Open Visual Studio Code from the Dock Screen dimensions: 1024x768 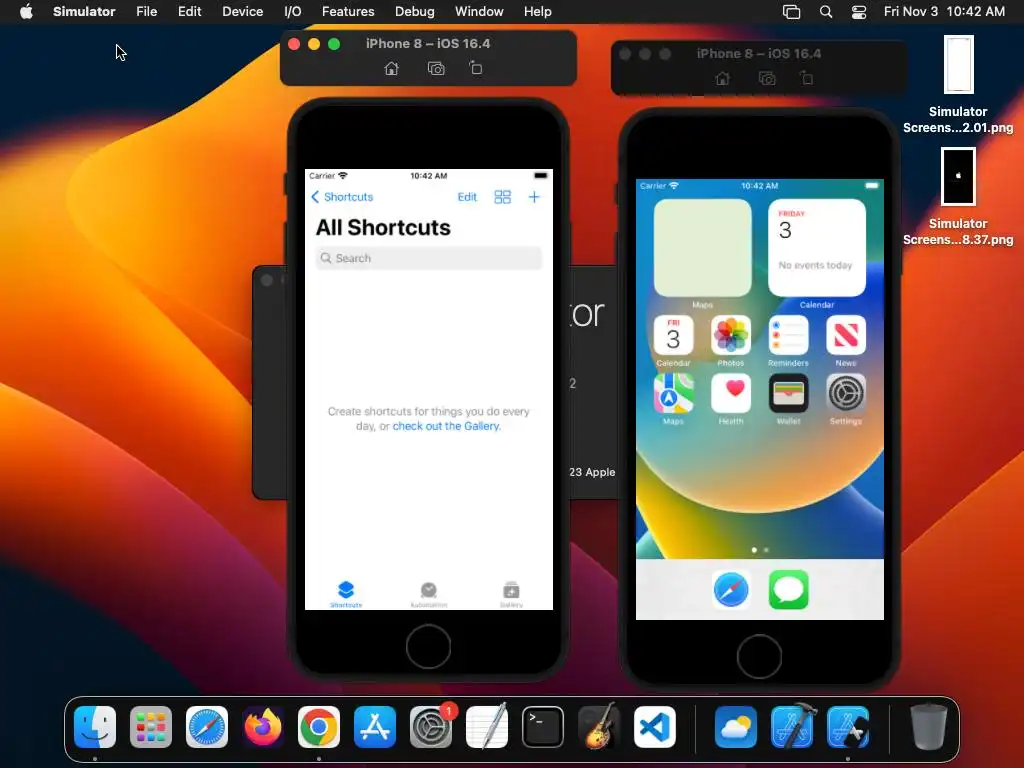[654, 727]
